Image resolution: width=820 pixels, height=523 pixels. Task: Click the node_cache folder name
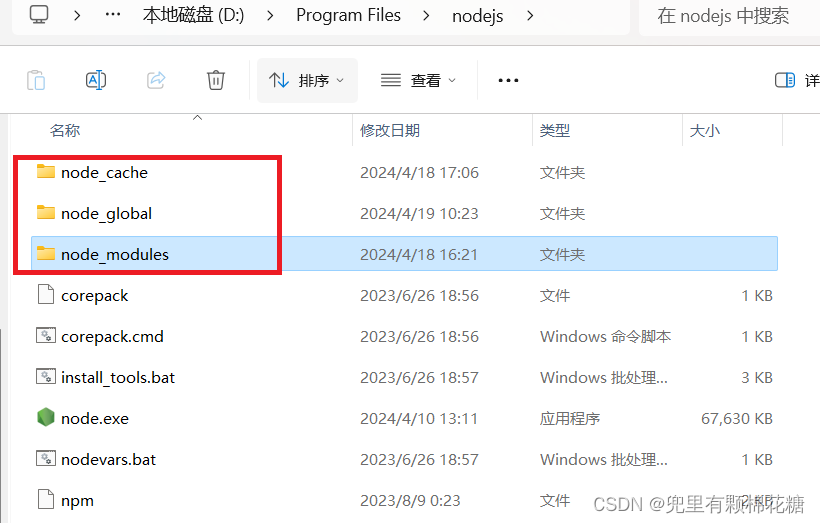point(104,173)
